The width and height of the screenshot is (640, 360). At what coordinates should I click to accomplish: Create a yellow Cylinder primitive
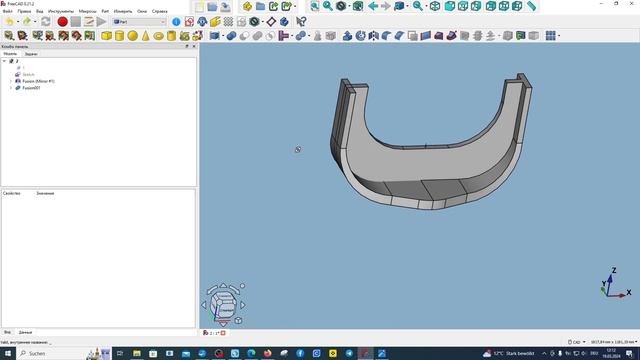119,36
